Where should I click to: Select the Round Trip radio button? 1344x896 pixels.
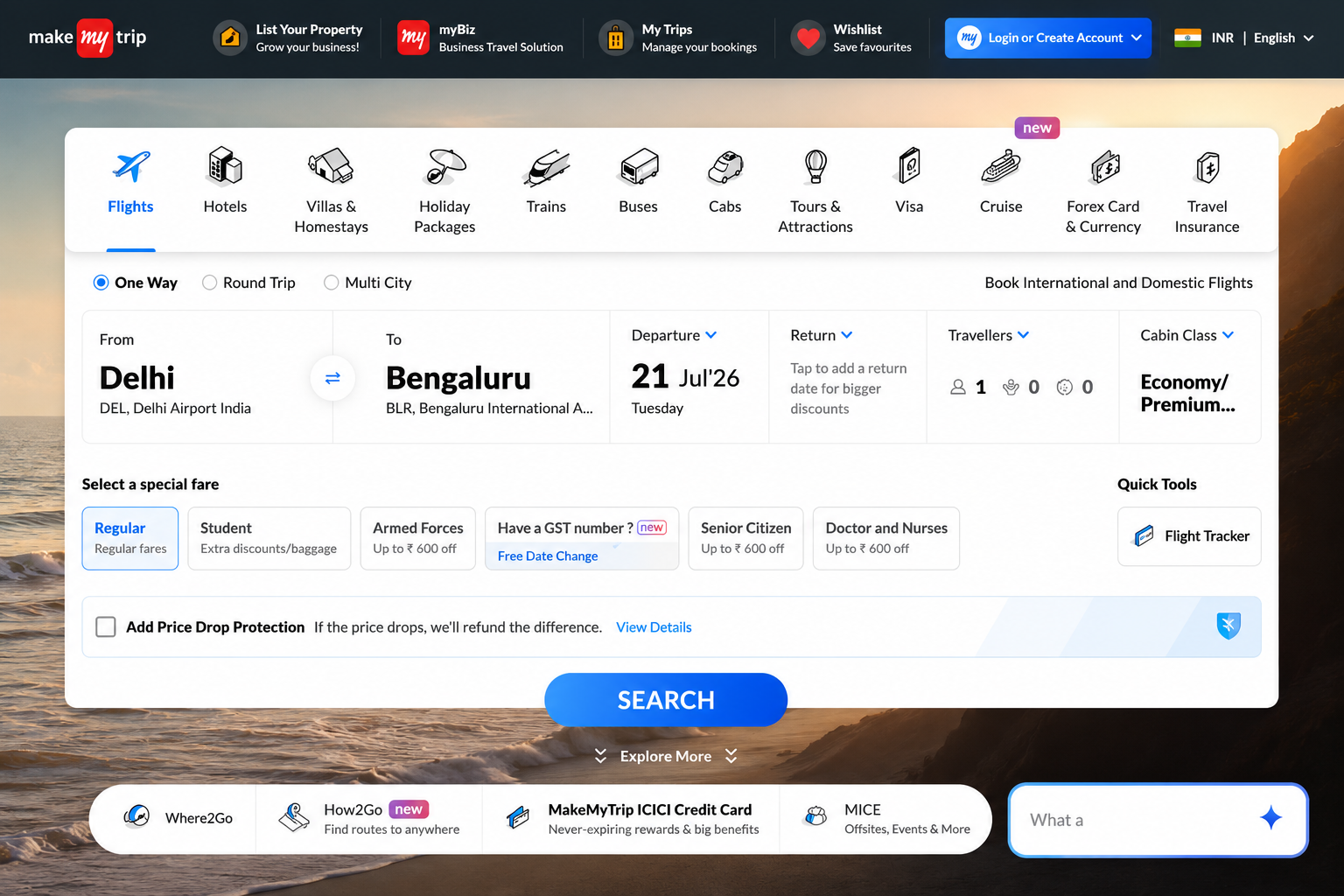209,283
